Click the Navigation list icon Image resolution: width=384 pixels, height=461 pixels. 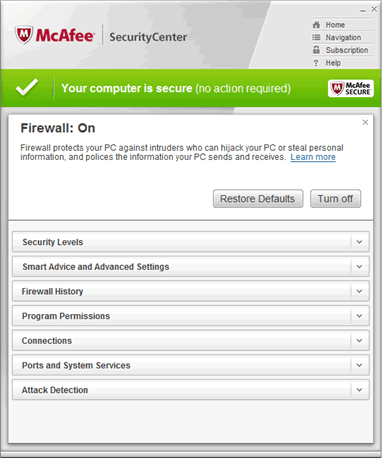tap(316, 37)
